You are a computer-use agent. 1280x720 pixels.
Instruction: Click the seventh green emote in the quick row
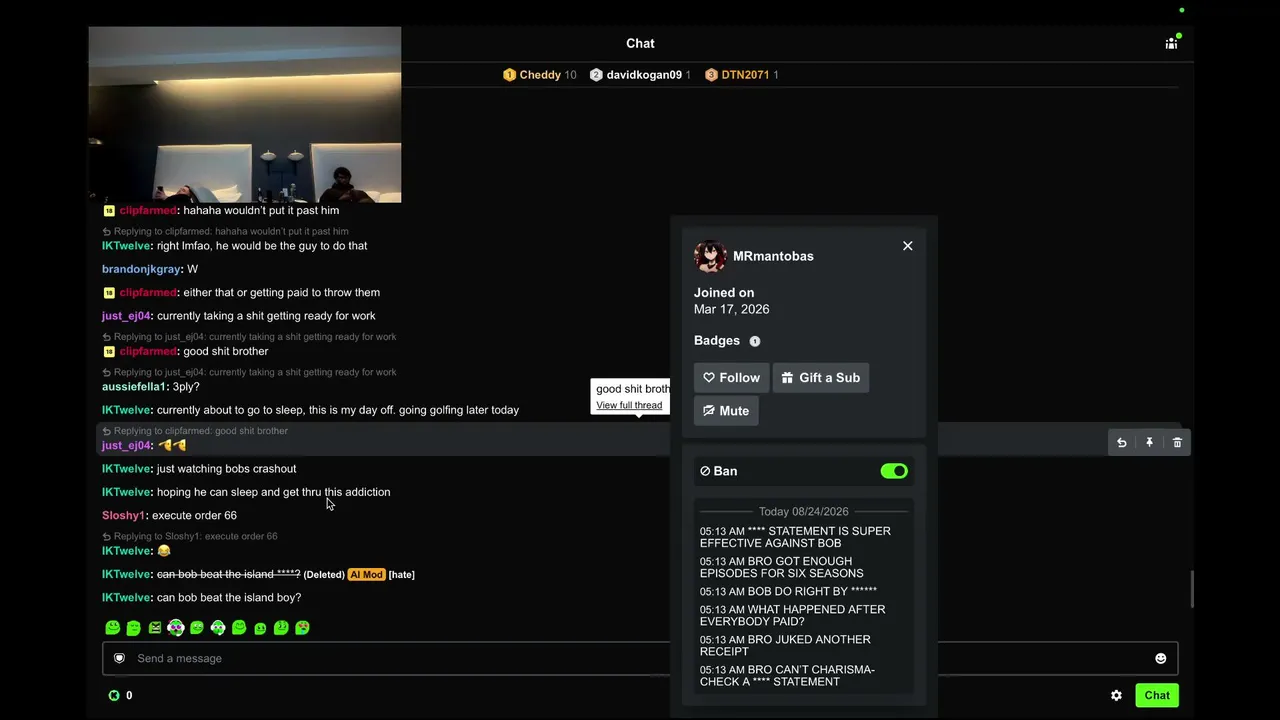tap(239, 628)
